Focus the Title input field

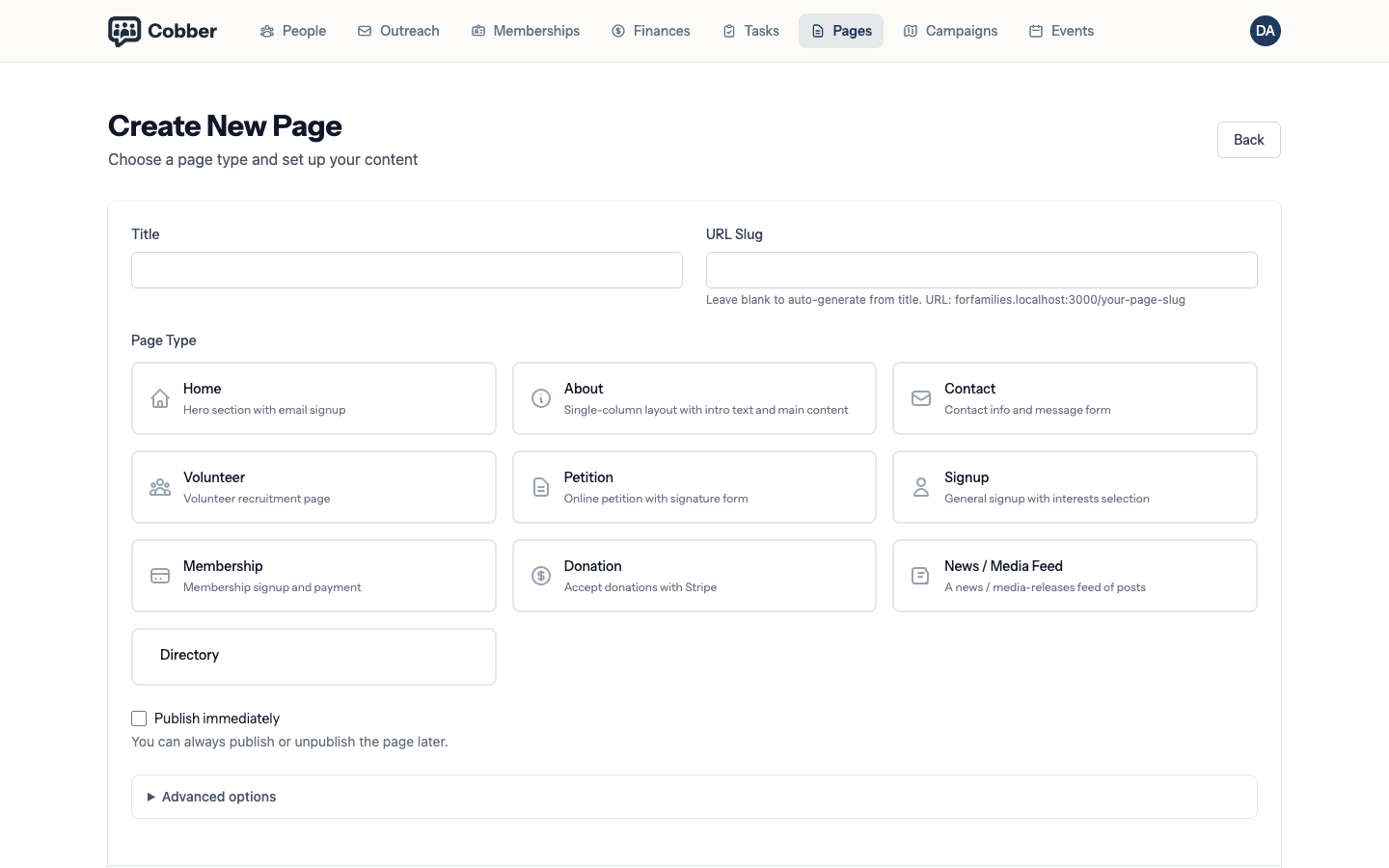(407, 270)
